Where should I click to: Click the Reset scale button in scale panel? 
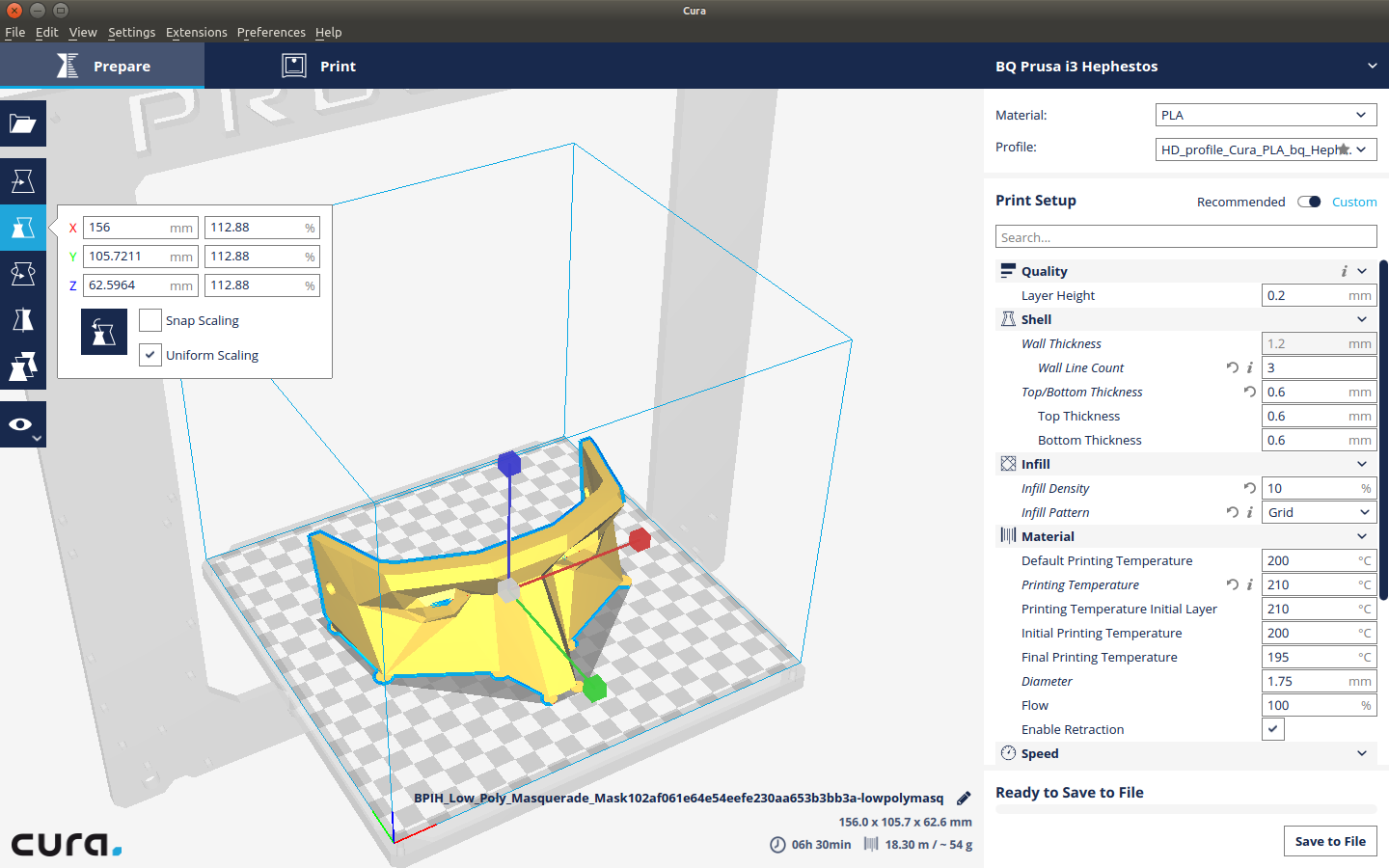[x=104, y=332]
